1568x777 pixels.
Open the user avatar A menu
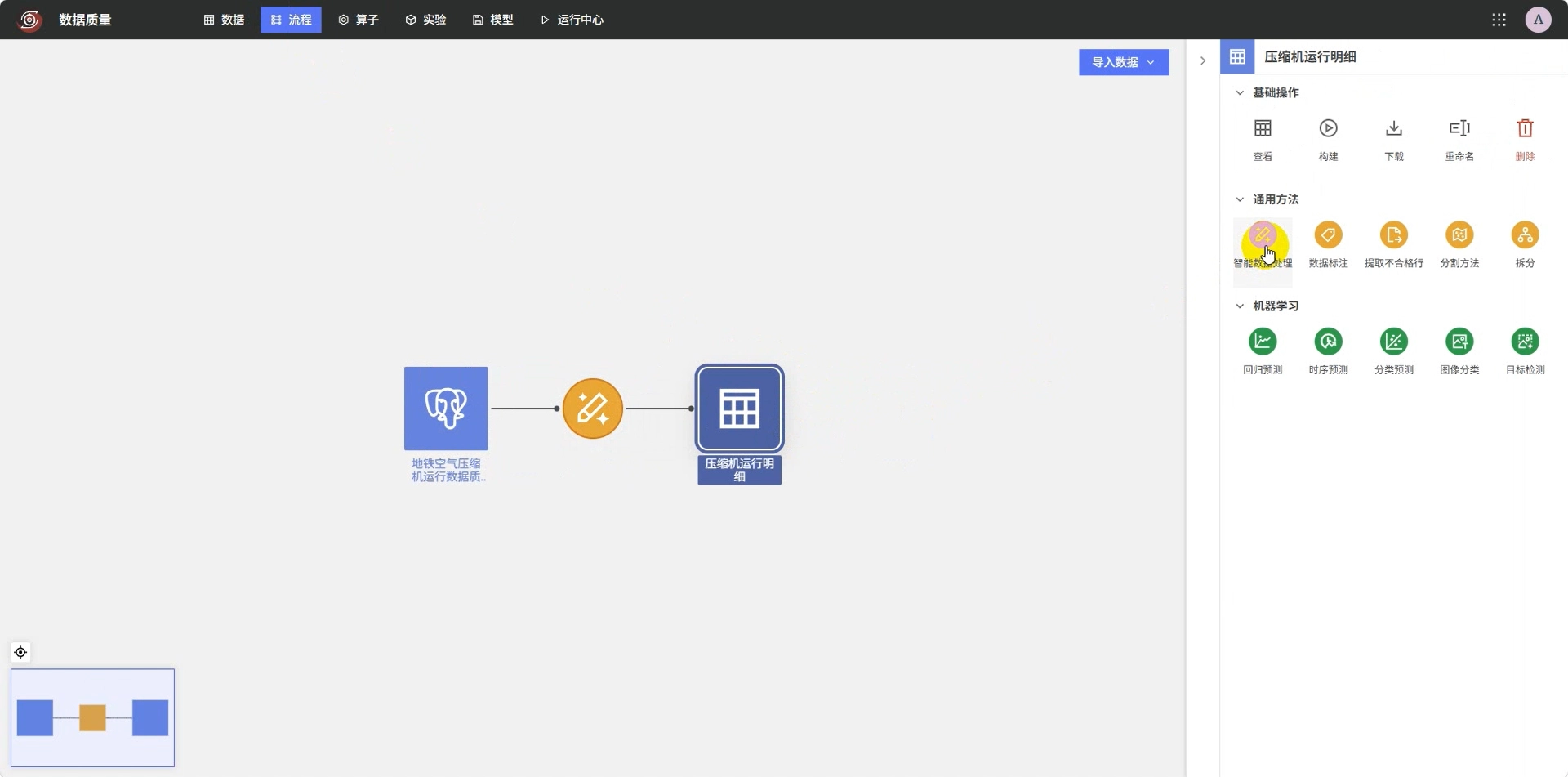tap(1538, 20)
